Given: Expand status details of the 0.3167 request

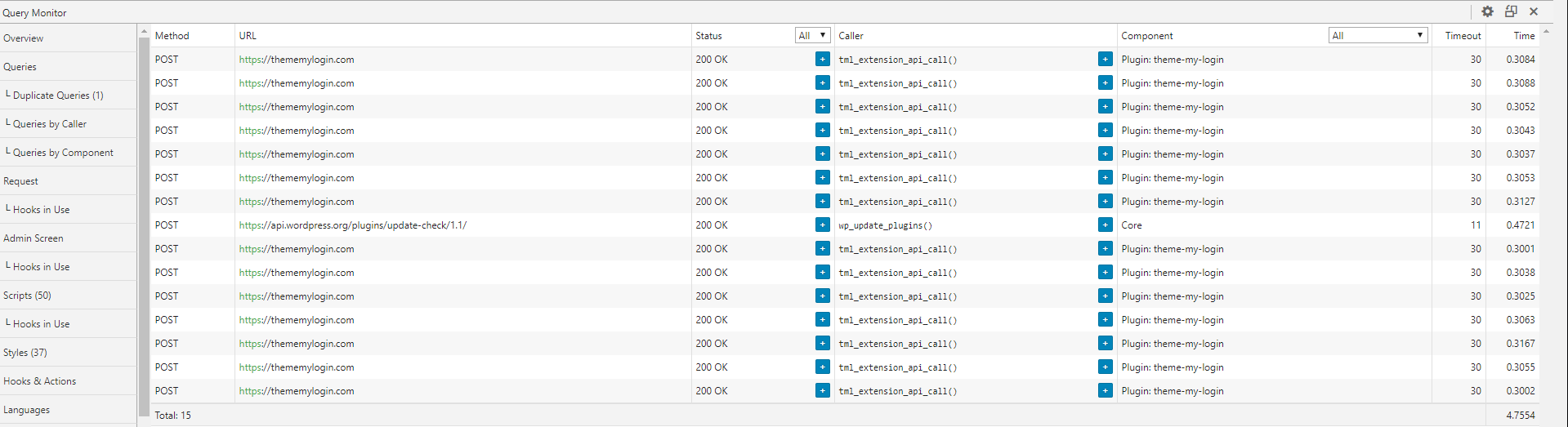Looking at the screenshot, I should (x=822, y=343).
